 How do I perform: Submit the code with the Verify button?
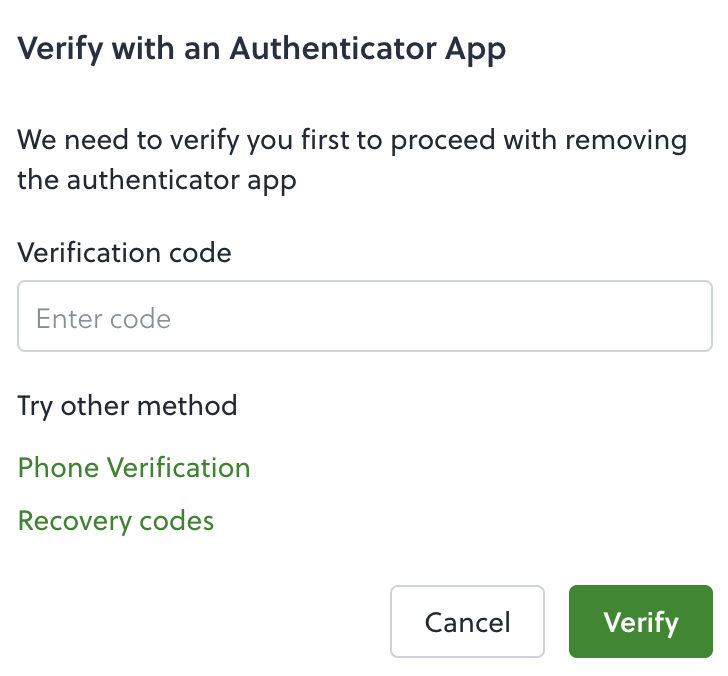(x=640, y=621)
